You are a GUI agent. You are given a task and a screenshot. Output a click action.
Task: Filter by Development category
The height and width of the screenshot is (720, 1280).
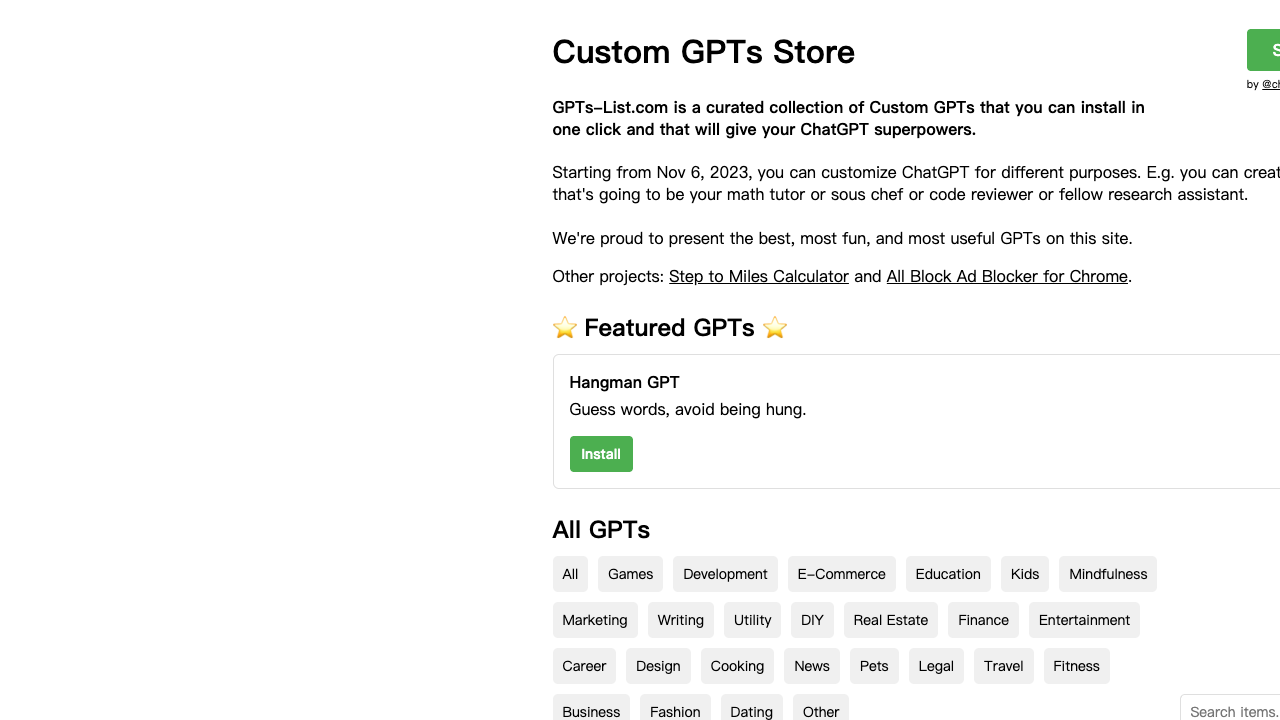tap(725, 574)
